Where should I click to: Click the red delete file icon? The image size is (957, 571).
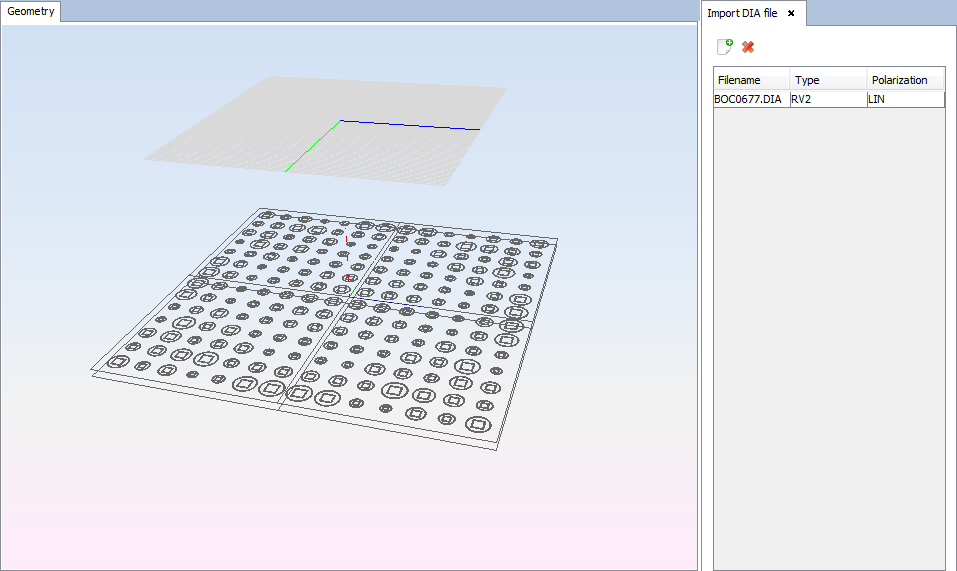click(748, 47)
